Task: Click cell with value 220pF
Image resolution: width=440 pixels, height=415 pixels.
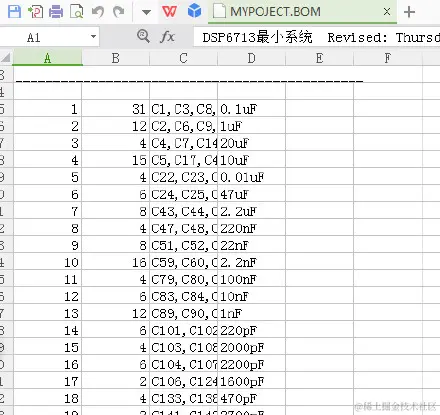Action: click(251, 330)
